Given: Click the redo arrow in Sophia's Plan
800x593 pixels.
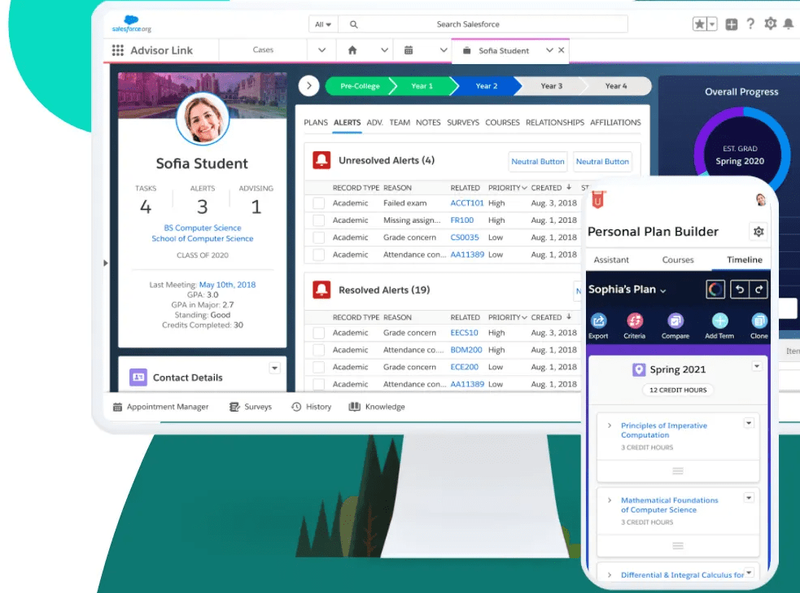Looking at the screenshot, I should (759, 289).
